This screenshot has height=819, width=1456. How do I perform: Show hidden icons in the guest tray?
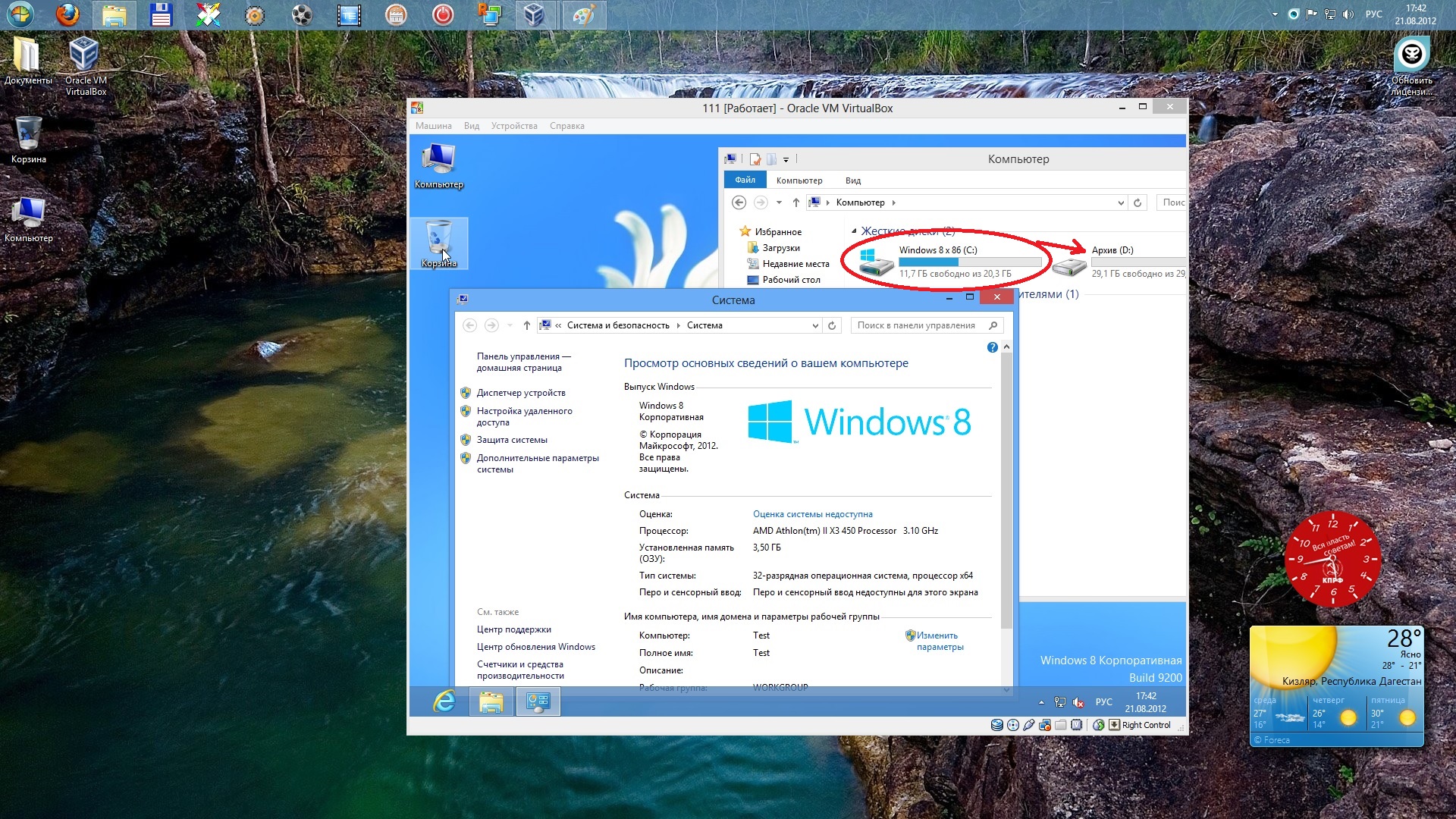pyautogui.click(x=1041, y=702)
